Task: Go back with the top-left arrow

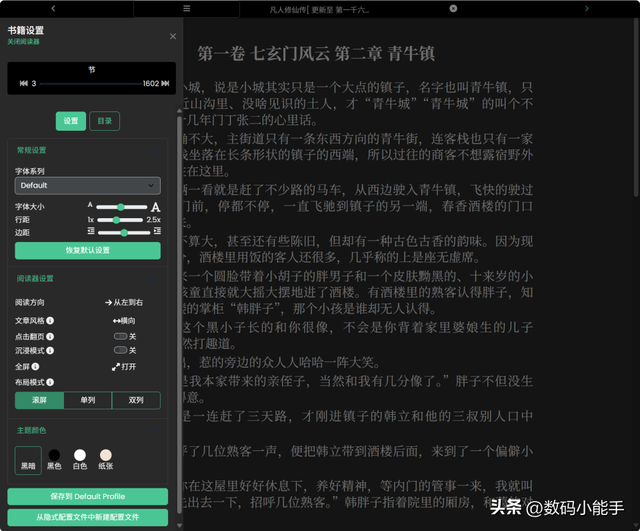Action: coord(53,8)
